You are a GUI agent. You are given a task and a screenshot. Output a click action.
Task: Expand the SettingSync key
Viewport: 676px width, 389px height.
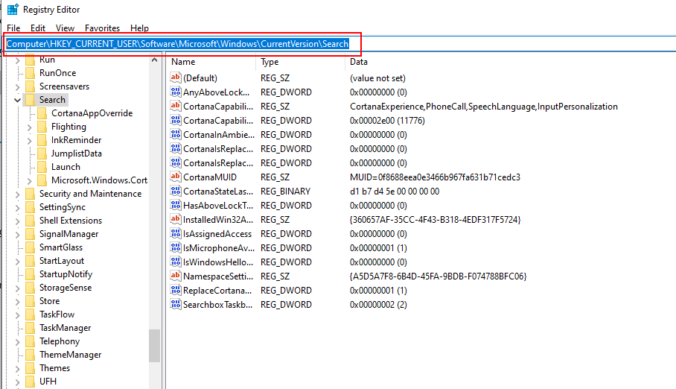(x=17, y=207)
